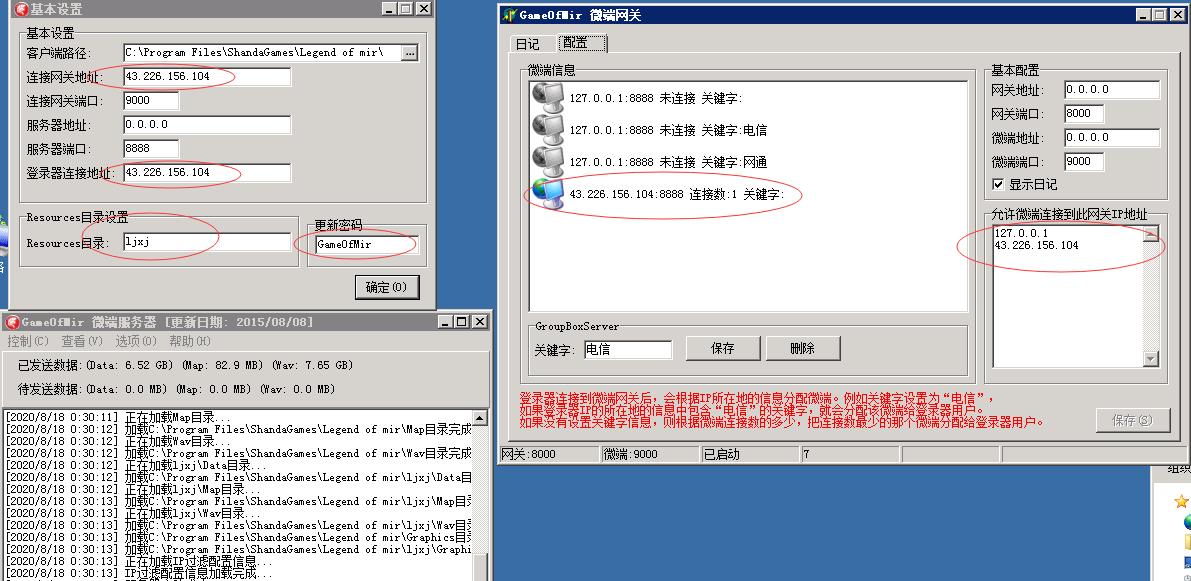Click the Resources目录 field containing ljxj

click(207, 242)
